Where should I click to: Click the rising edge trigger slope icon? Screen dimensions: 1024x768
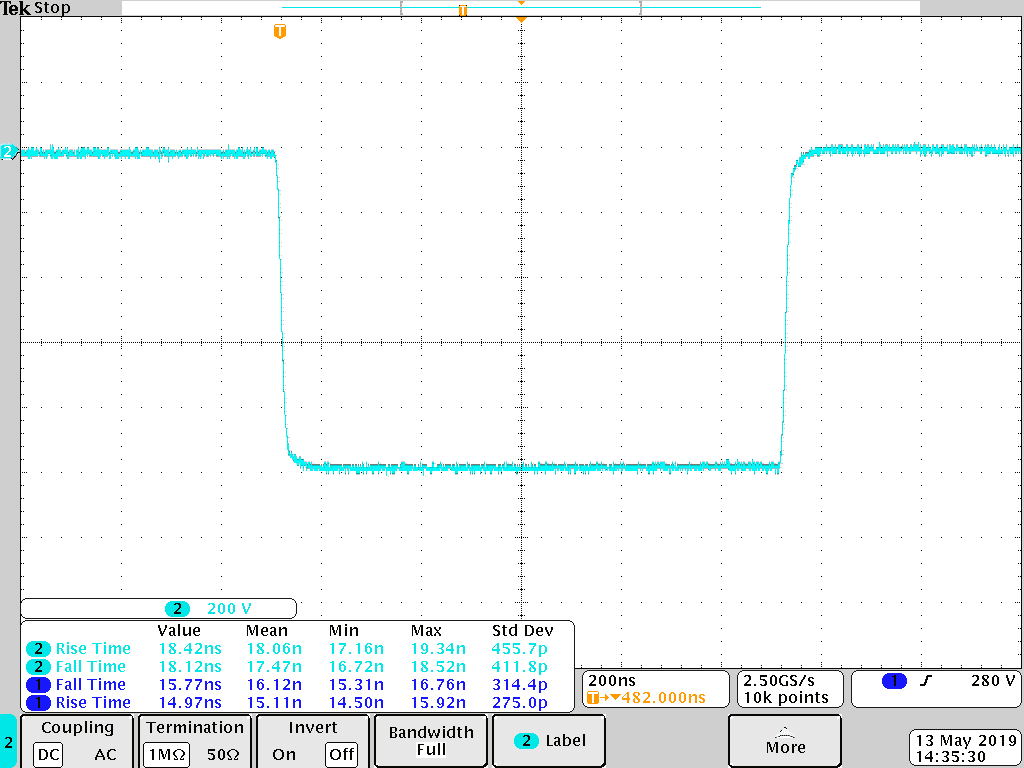926,681
